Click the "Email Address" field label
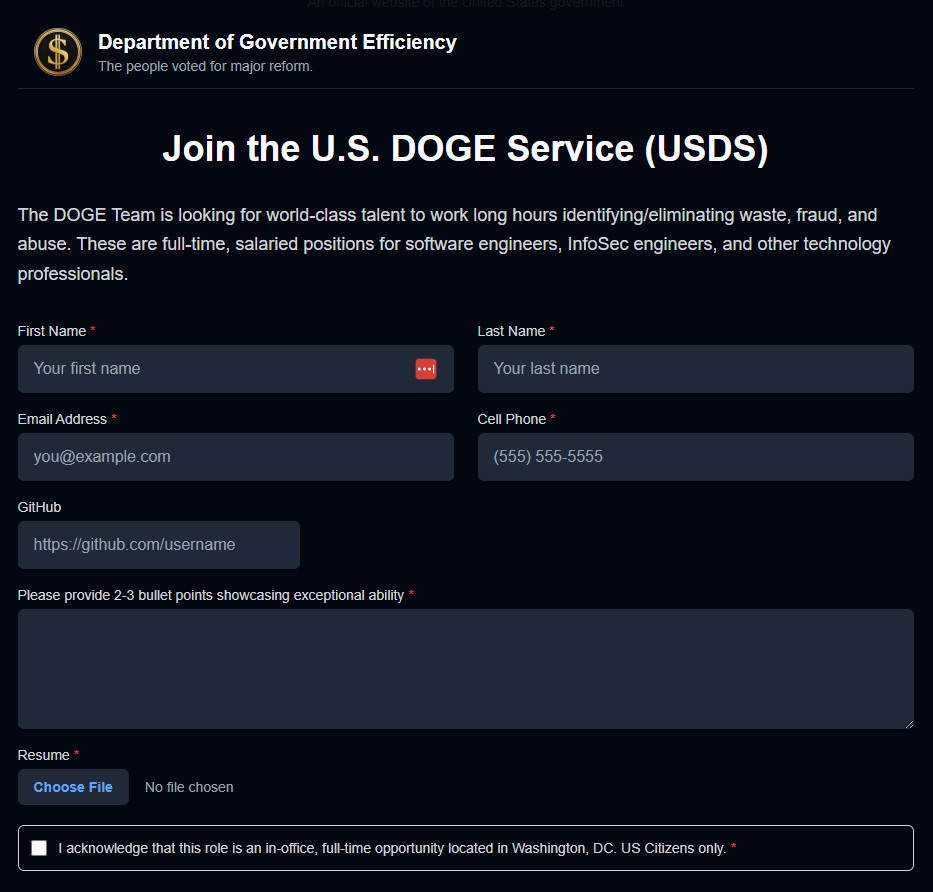This screenshot has width=933, height=892. [x=62, y=419]
